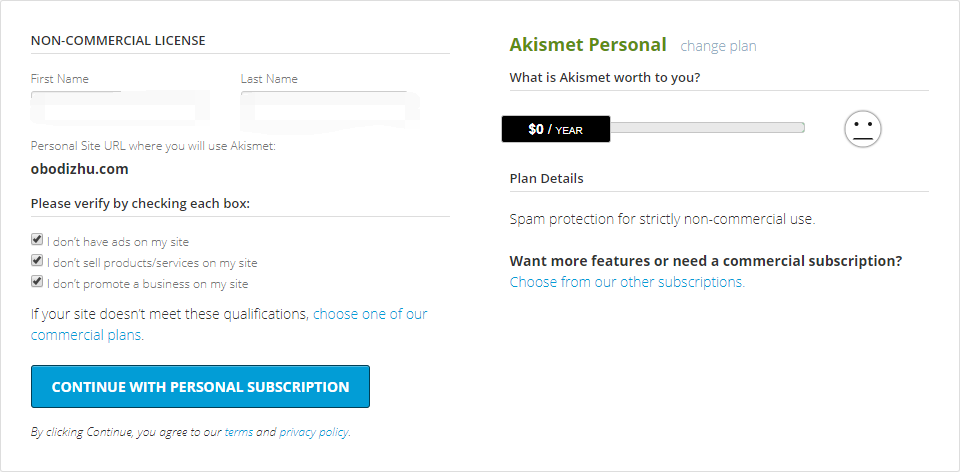This screenshot has width=960, height=472.
Task: Click the green "Akismet Personal" heading
Action: (x=588, y=45)
